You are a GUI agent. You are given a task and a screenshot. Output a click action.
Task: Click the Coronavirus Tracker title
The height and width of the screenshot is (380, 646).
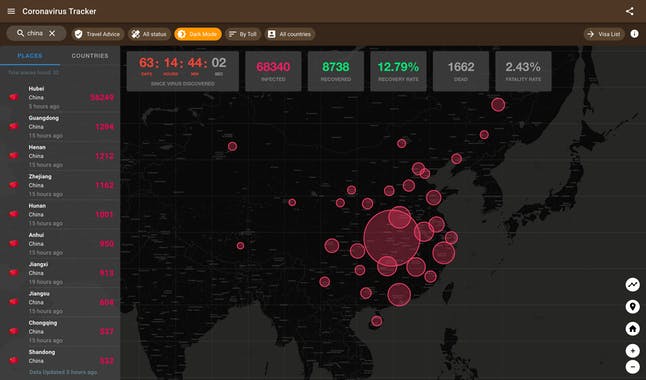pyautogui.click(x=59, y=12)
